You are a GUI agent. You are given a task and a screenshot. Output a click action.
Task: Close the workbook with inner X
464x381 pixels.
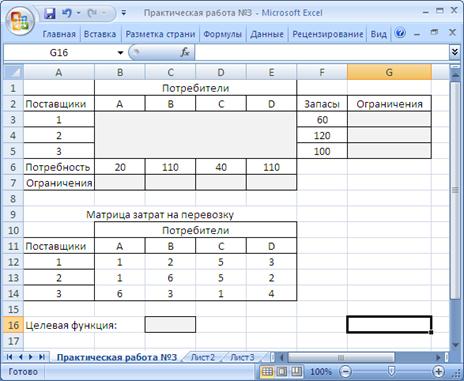pyautogui.click(x=452, y=32)
